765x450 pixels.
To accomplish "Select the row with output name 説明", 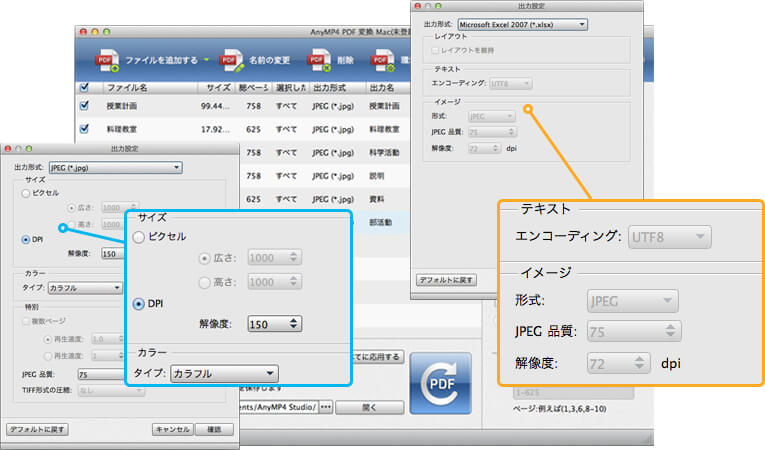I will (377, 176).
